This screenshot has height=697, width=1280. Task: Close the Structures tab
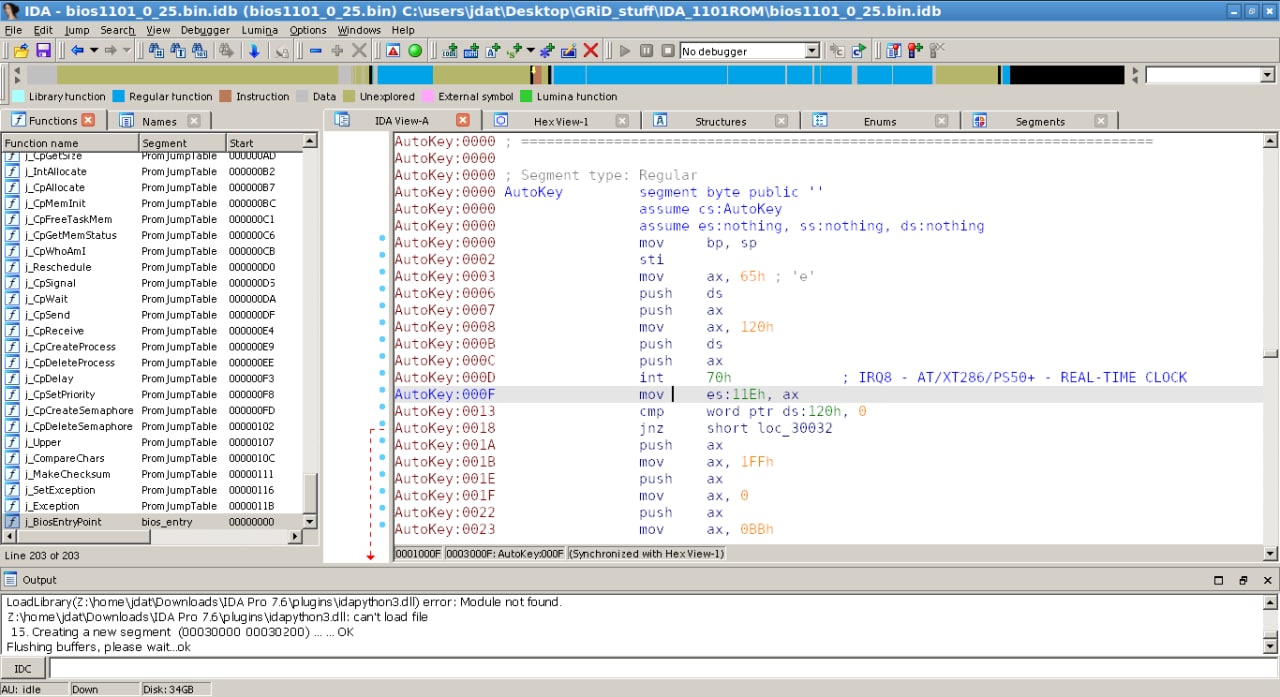click(x=782, y=121)
